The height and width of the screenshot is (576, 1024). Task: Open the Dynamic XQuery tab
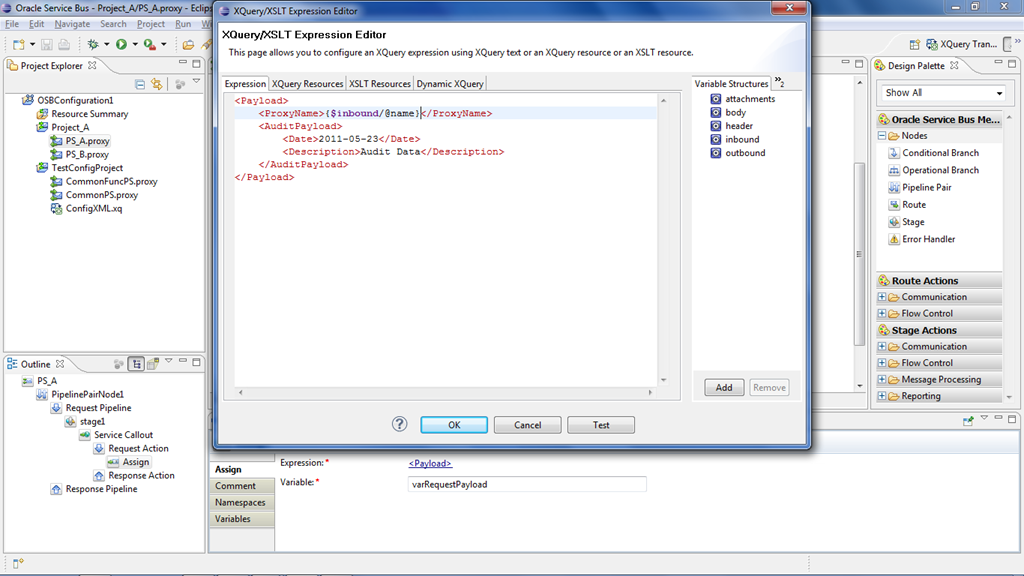pyautogui.click(x=449, y=84)
